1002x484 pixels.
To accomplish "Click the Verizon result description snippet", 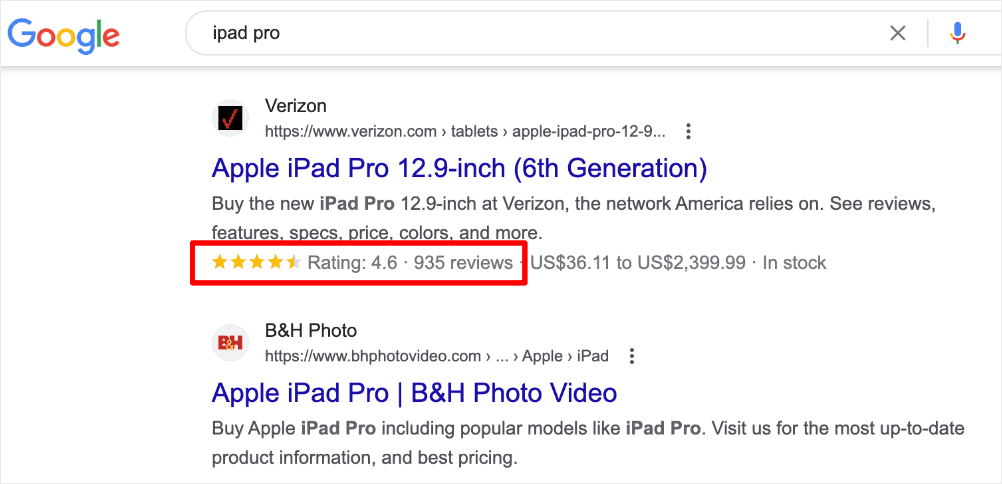I will 574,217.
